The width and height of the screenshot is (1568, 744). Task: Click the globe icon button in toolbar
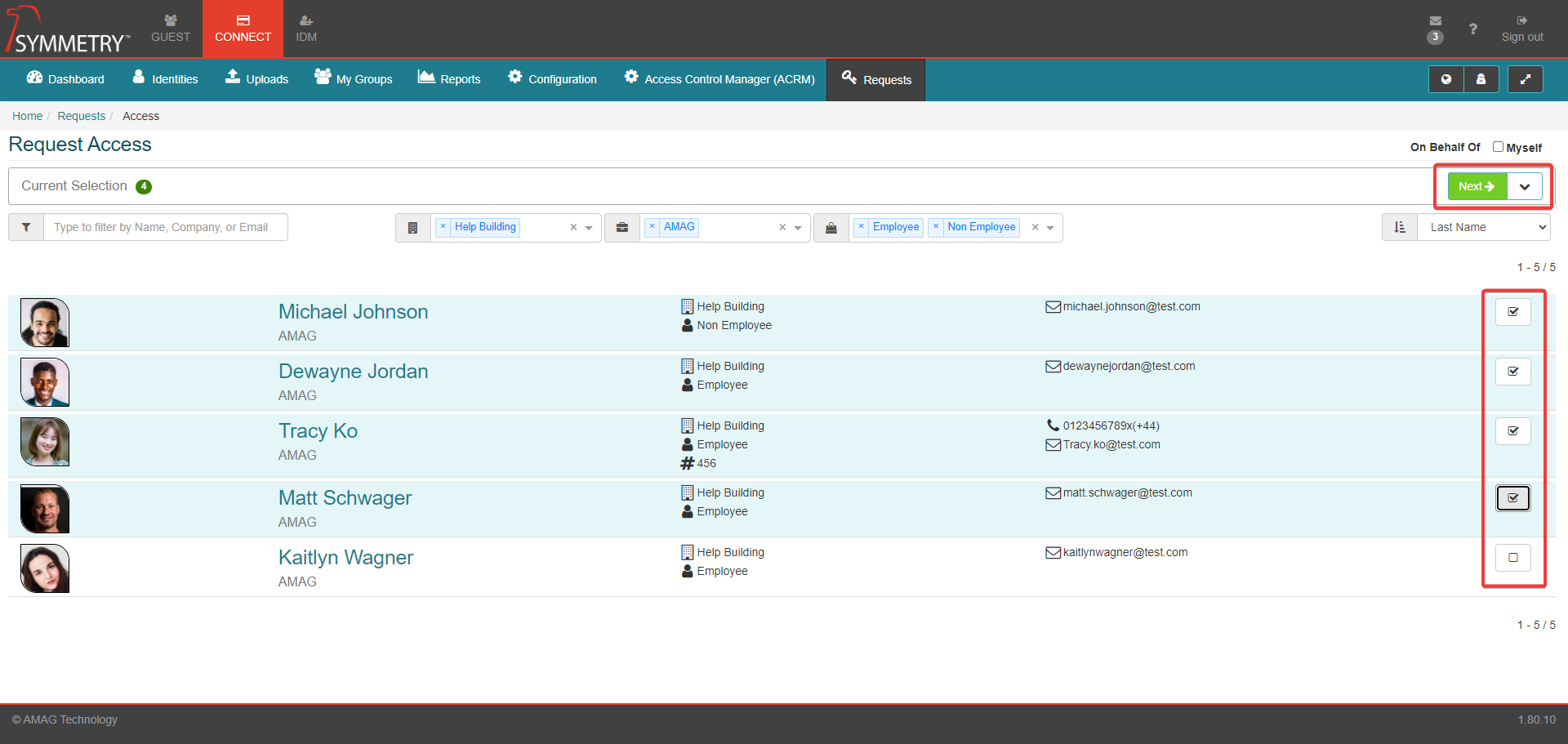pos(1445,79)
